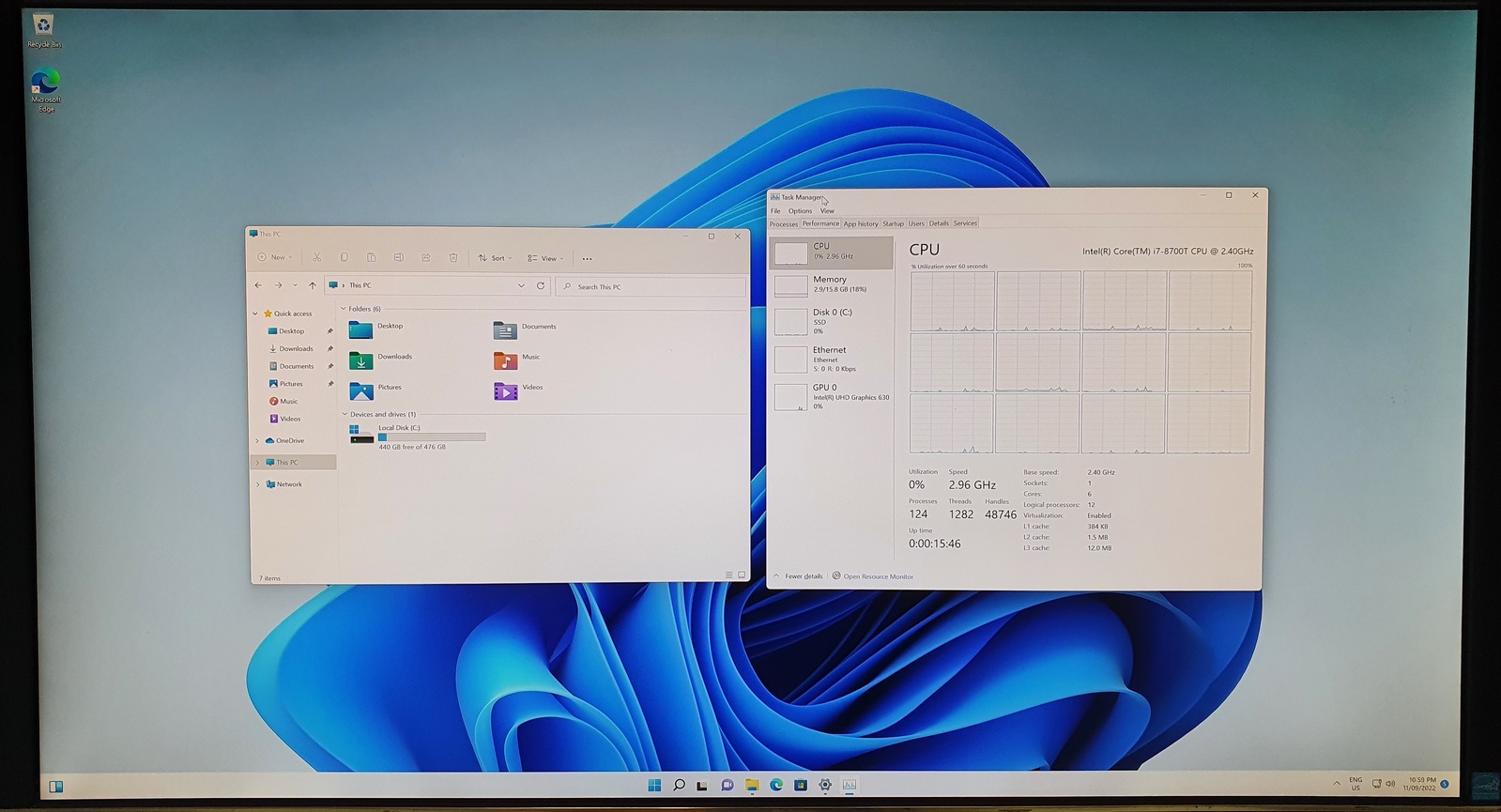
Task: Go up one directory level
Action: tap(313, 285)
